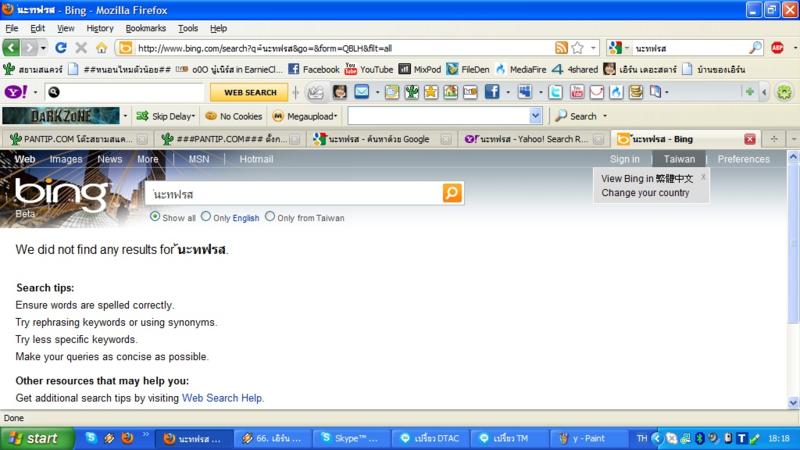Expand the address bar URL dropdown

[593, 48]
